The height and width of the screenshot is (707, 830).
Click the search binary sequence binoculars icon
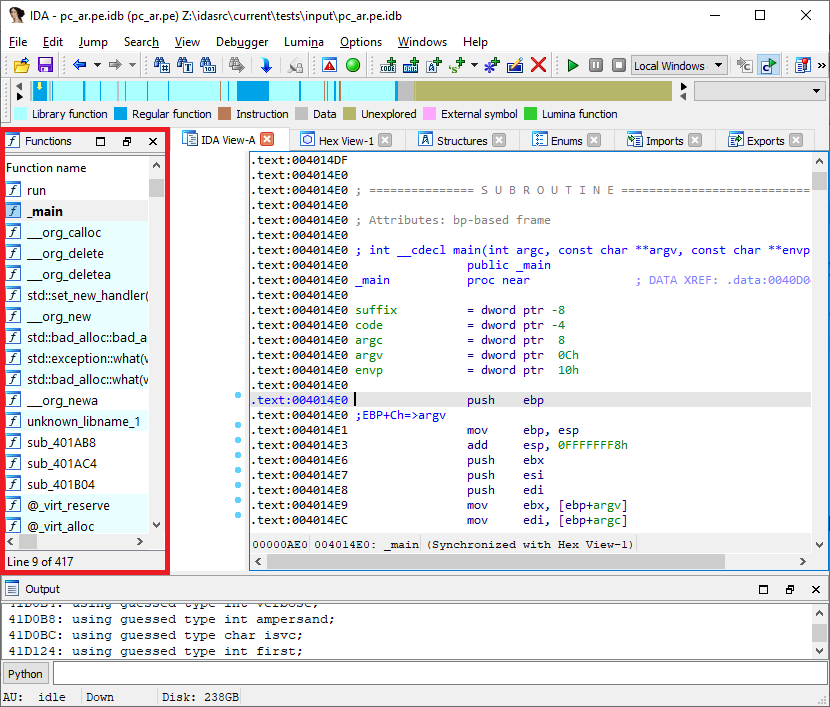click(x=208, y=65)
